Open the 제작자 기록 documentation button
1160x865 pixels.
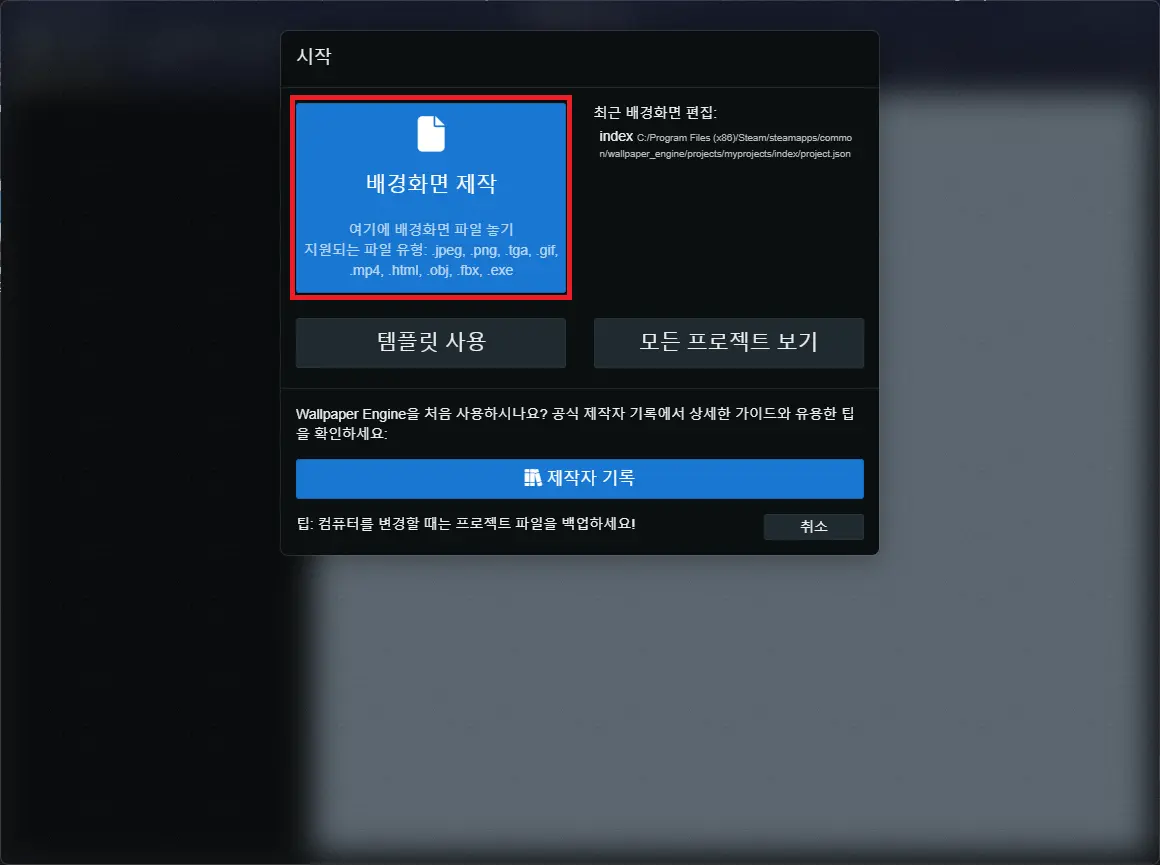pyautogui.click(x=580, y=479)
